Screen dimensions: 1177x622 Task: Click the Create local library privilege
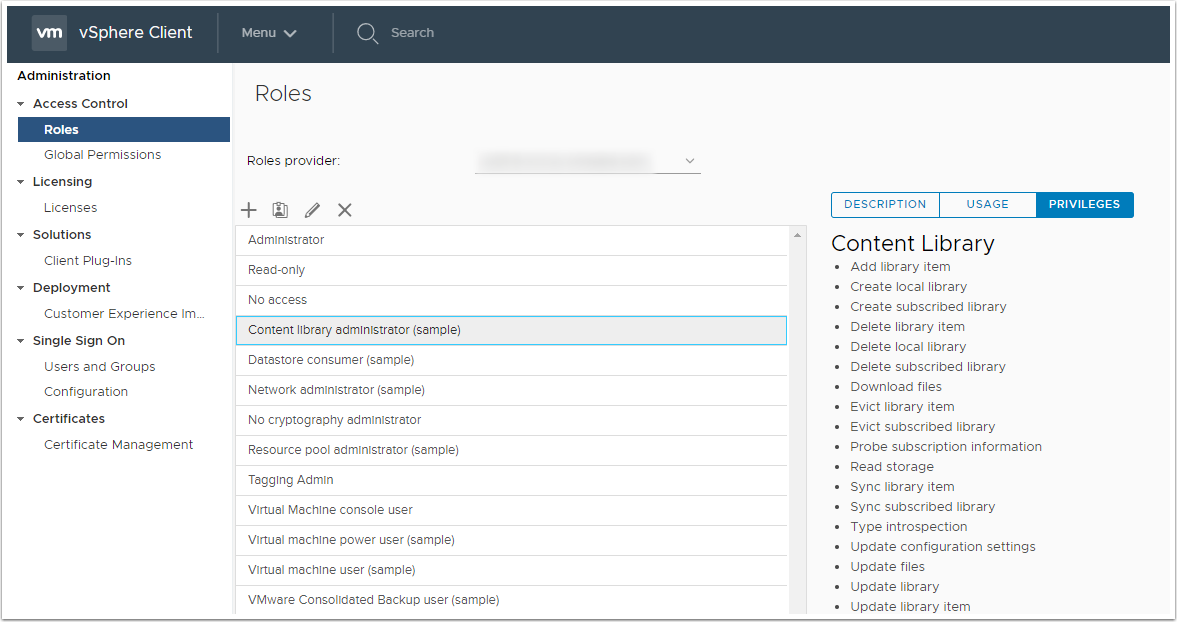click(x=908, y=287)
